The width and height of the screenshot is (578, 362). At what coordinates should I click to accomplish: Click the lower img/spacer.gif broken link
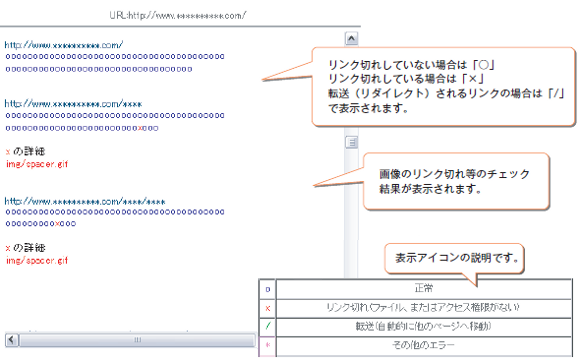pyautogui.click(x=37, y=261)
